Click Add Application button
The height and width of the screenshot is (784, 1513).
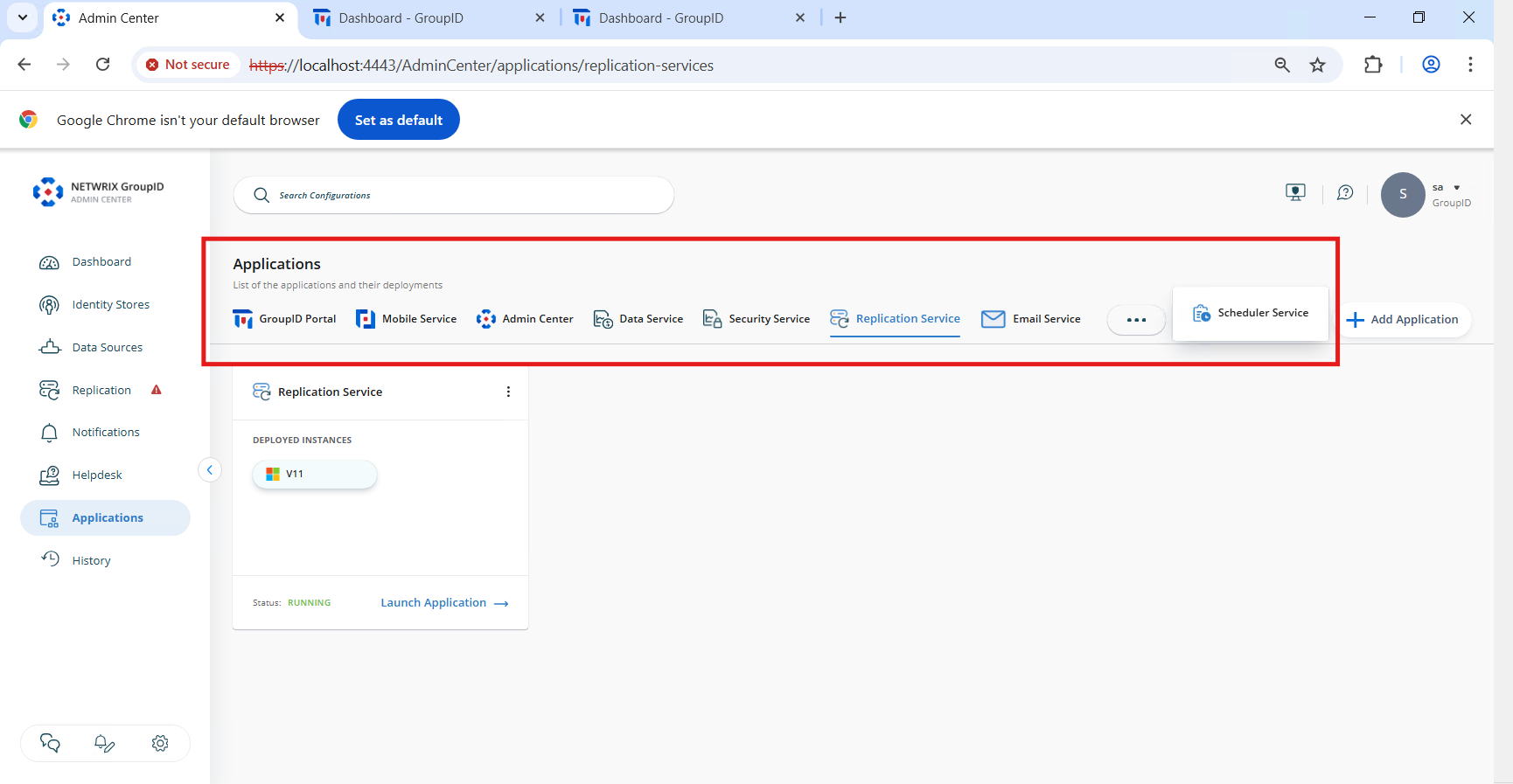(1403, 320)
